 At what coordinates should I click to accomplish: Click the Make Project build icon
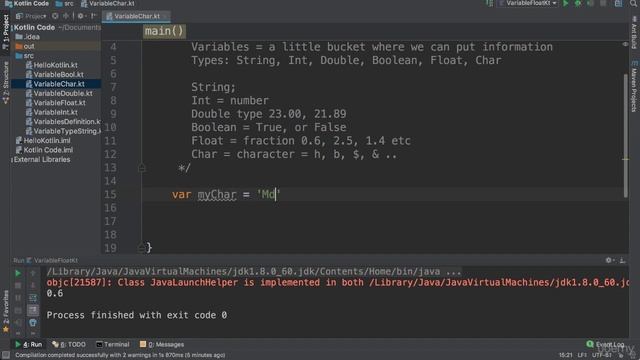(x=489, y=4)
